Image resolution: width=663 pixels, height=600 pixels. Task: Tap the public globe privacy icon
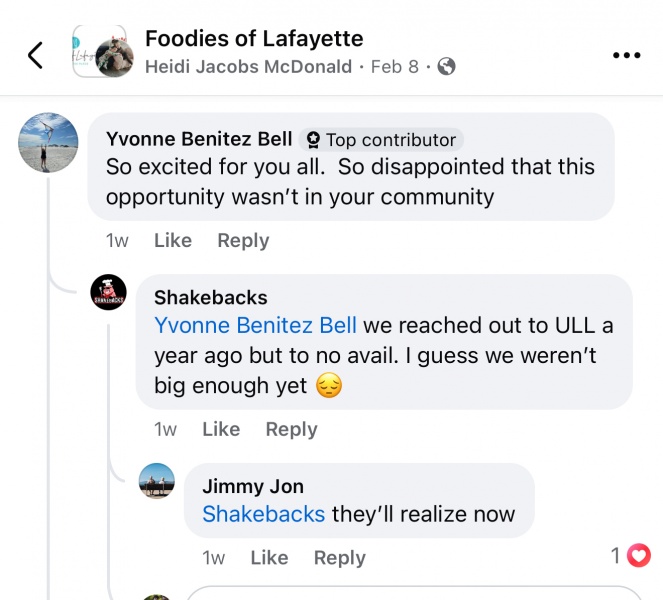click(446, 67)
